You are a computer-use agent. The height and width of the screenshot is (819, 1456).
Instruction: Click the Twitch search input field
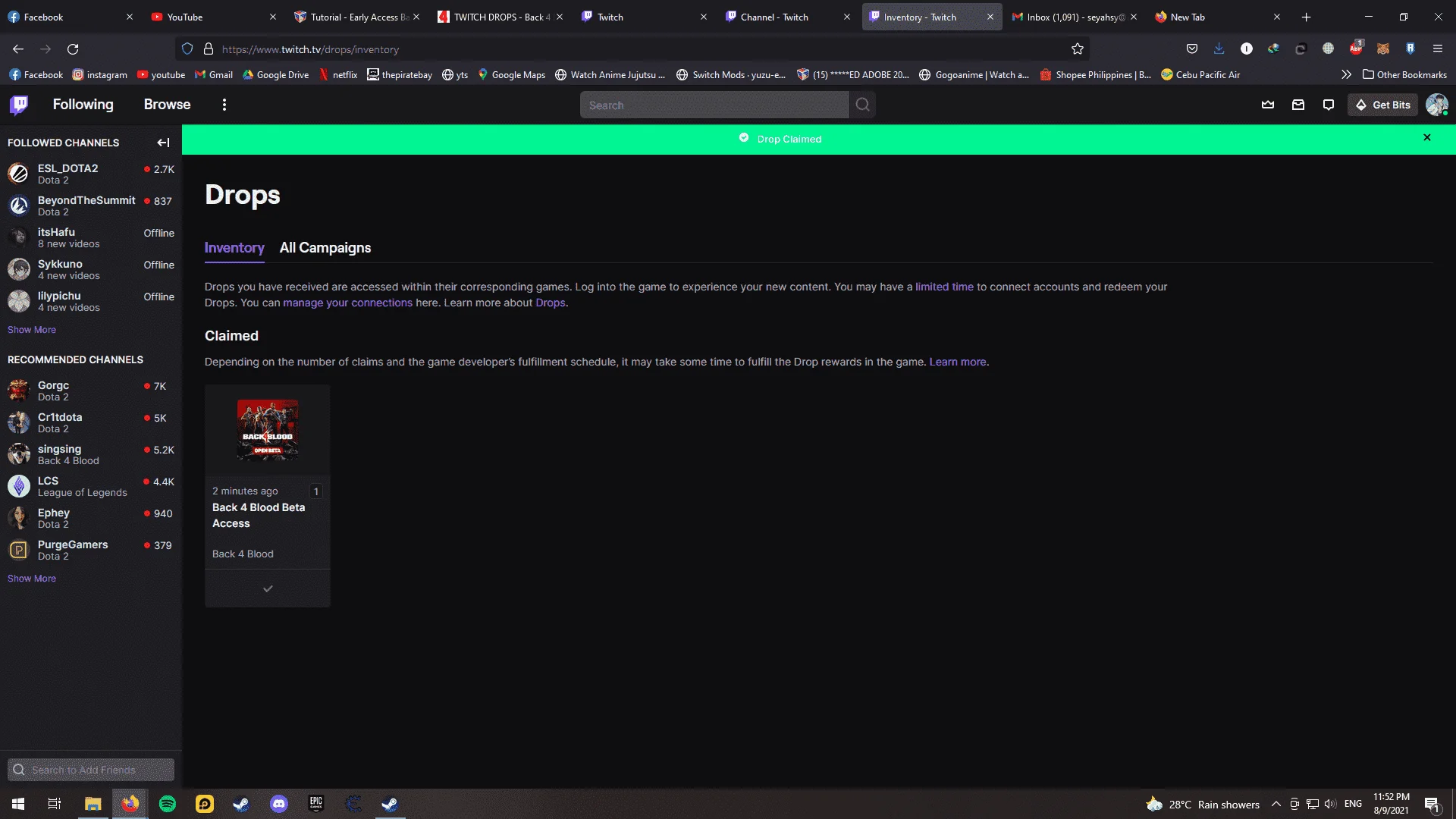[x=714, y=105]
